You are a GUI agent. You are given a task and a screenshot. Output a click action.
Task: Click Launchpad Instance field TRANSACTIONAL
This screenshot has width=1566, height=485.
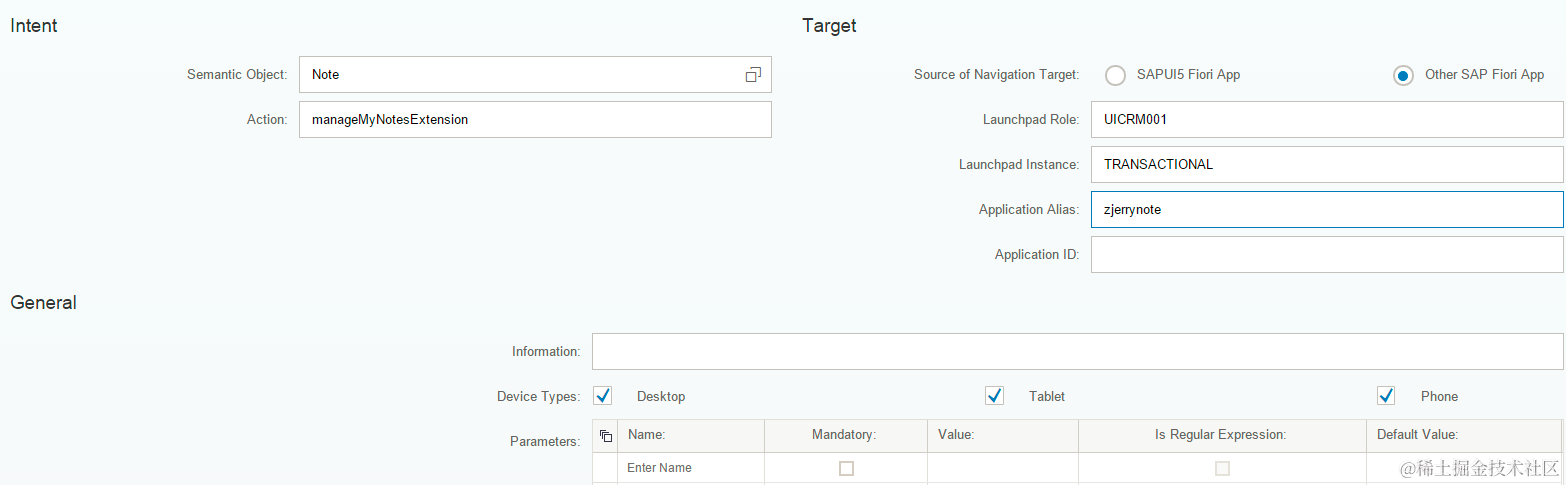click(x=1327, y=165)
